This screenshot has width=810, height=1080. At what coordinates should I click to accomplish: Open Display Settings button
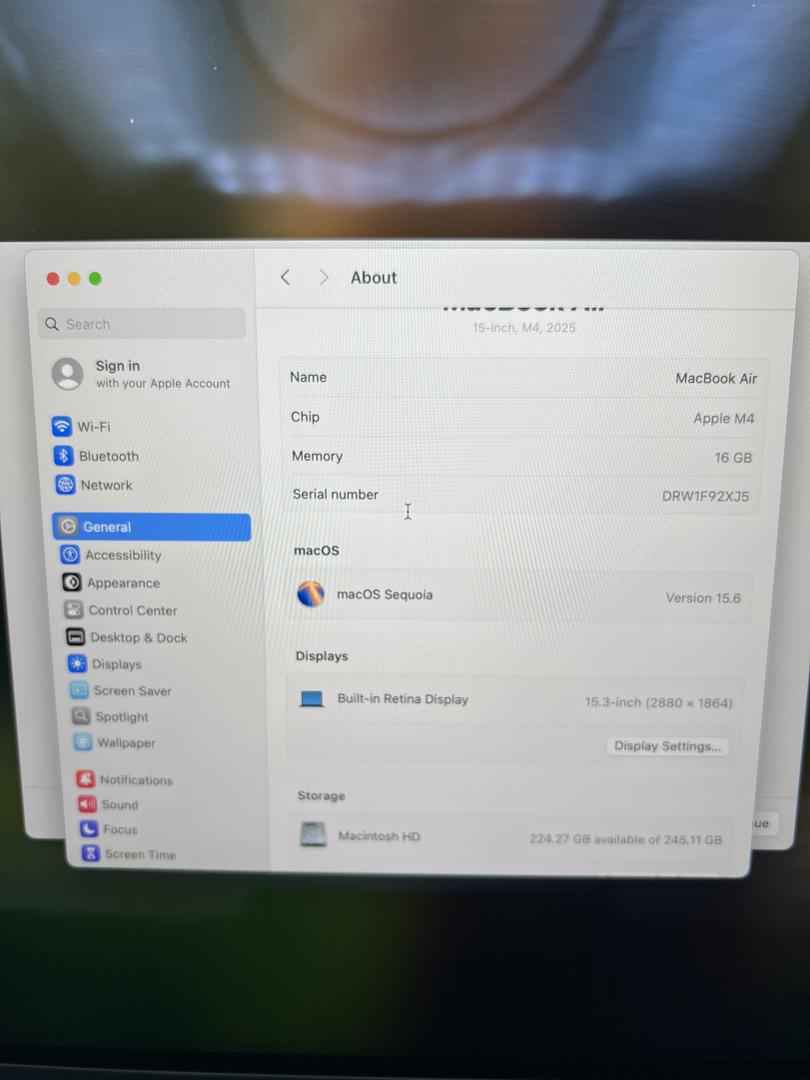point(667,746)
